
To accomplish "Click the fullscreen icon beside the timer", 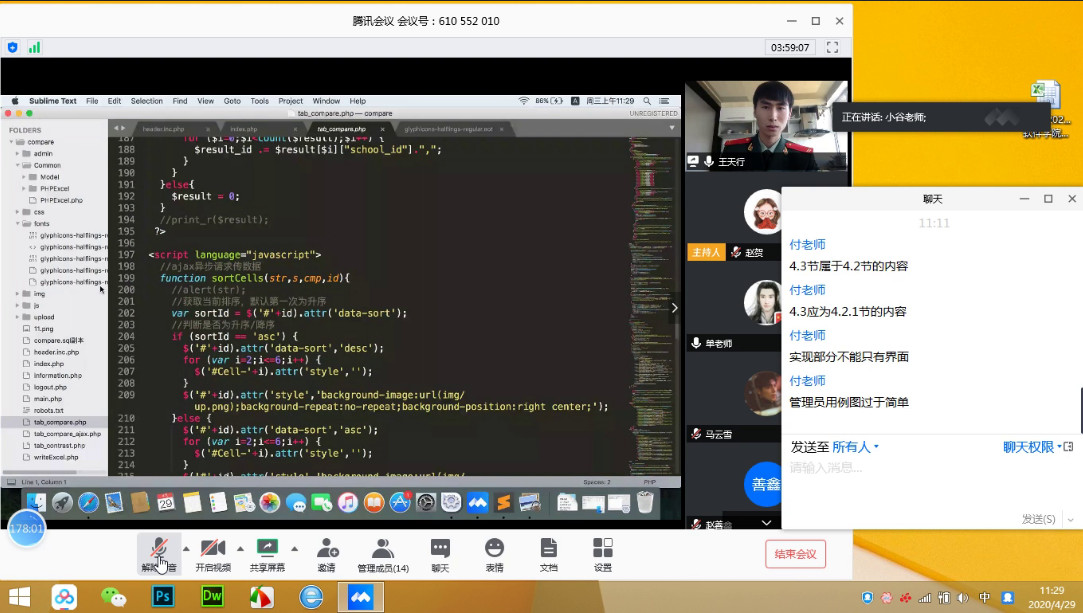I will [832, 47].
